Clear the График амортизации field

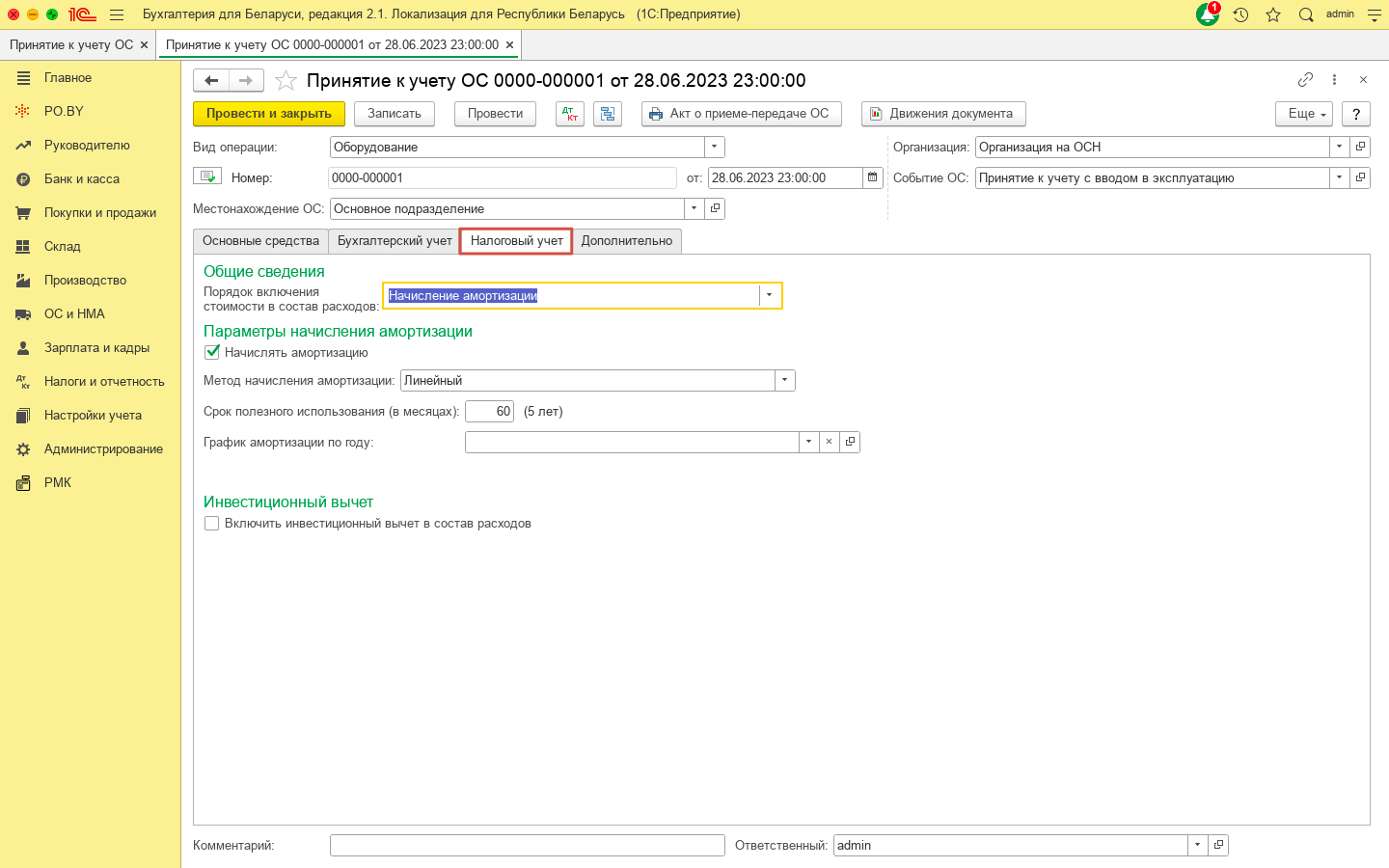[x=829, y=442]
